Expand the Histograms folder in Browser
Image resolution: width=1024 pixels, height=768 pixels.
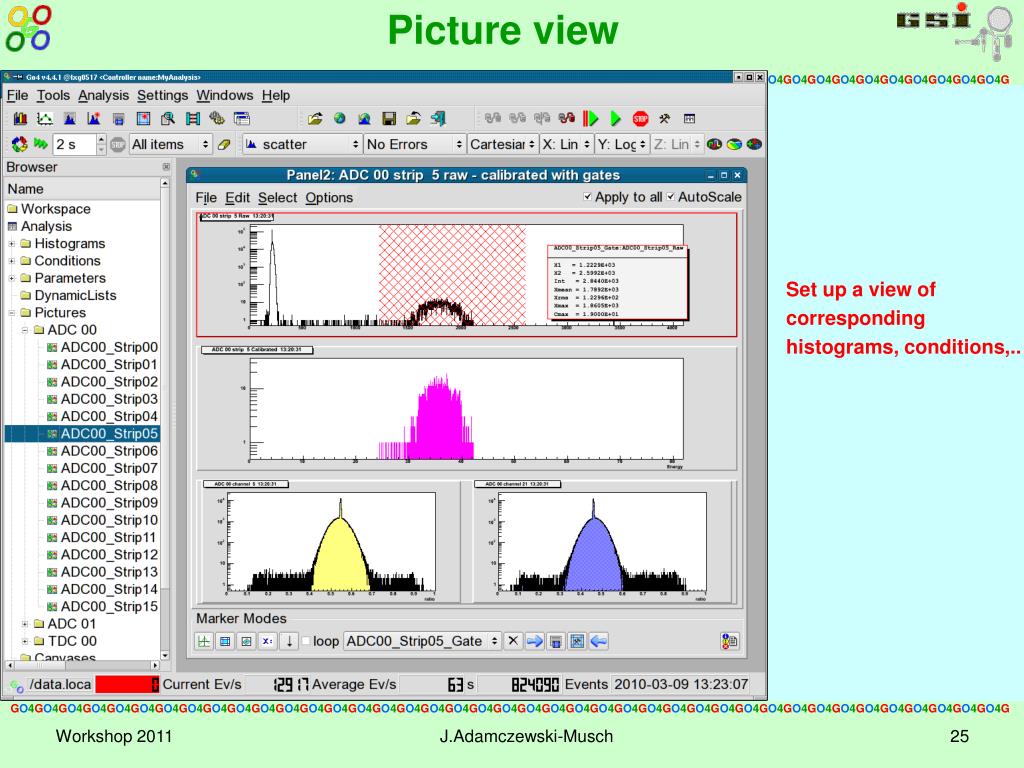point(11,244)
